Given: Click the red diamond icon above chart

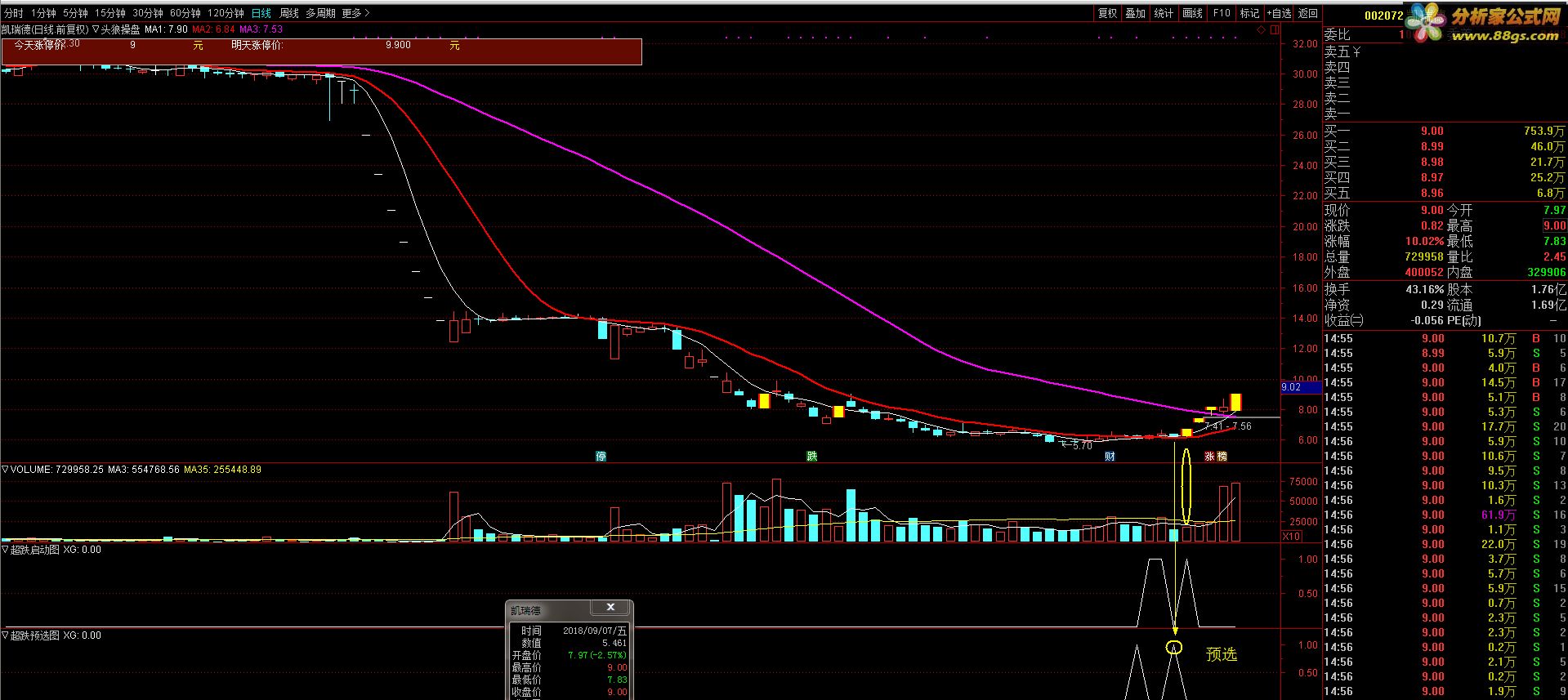Looking at the screenshot, I should 1261,29.
